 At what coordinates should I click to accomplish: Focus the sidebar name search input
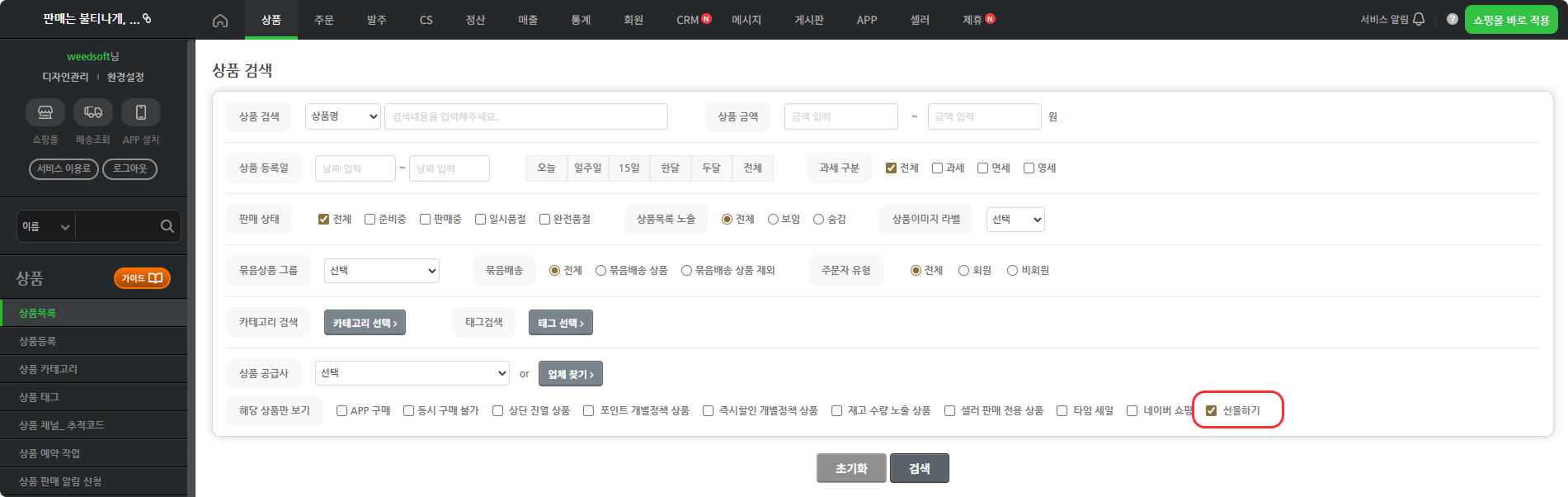(115, 226)
